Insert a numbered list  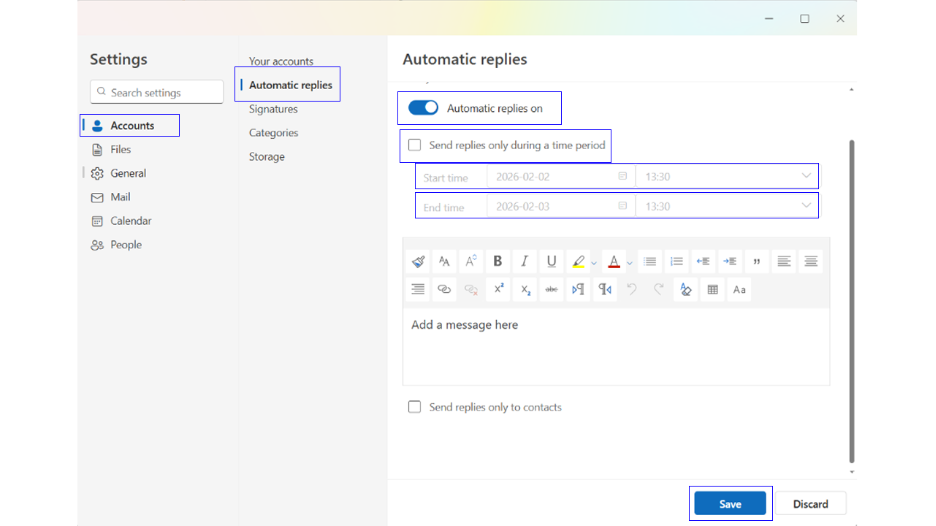676,261
